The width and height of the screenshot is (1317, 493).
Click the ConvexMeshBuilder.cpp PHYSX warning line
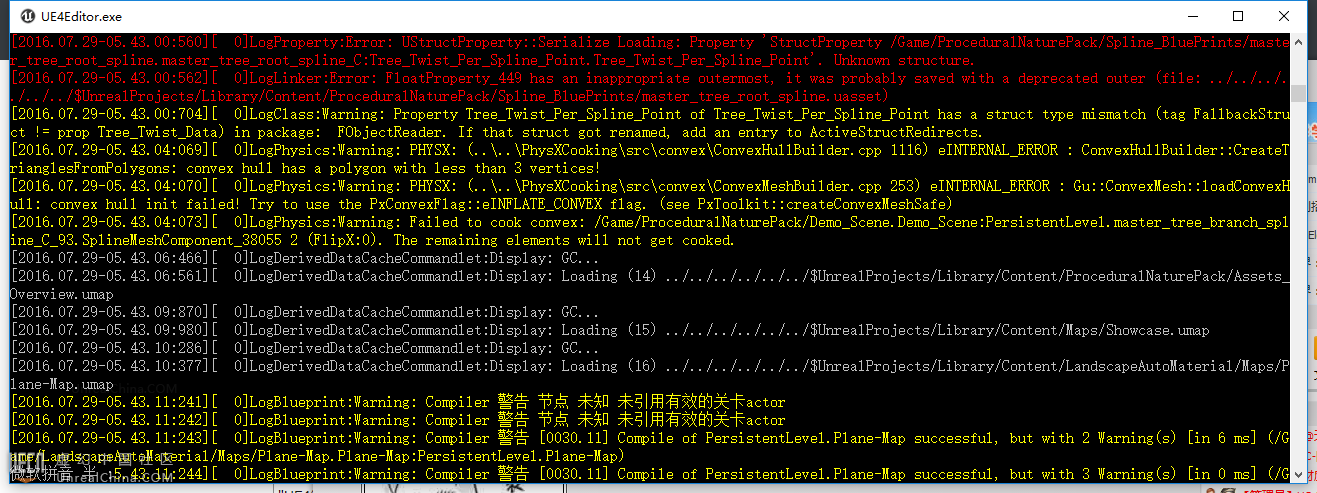(650, 195)
